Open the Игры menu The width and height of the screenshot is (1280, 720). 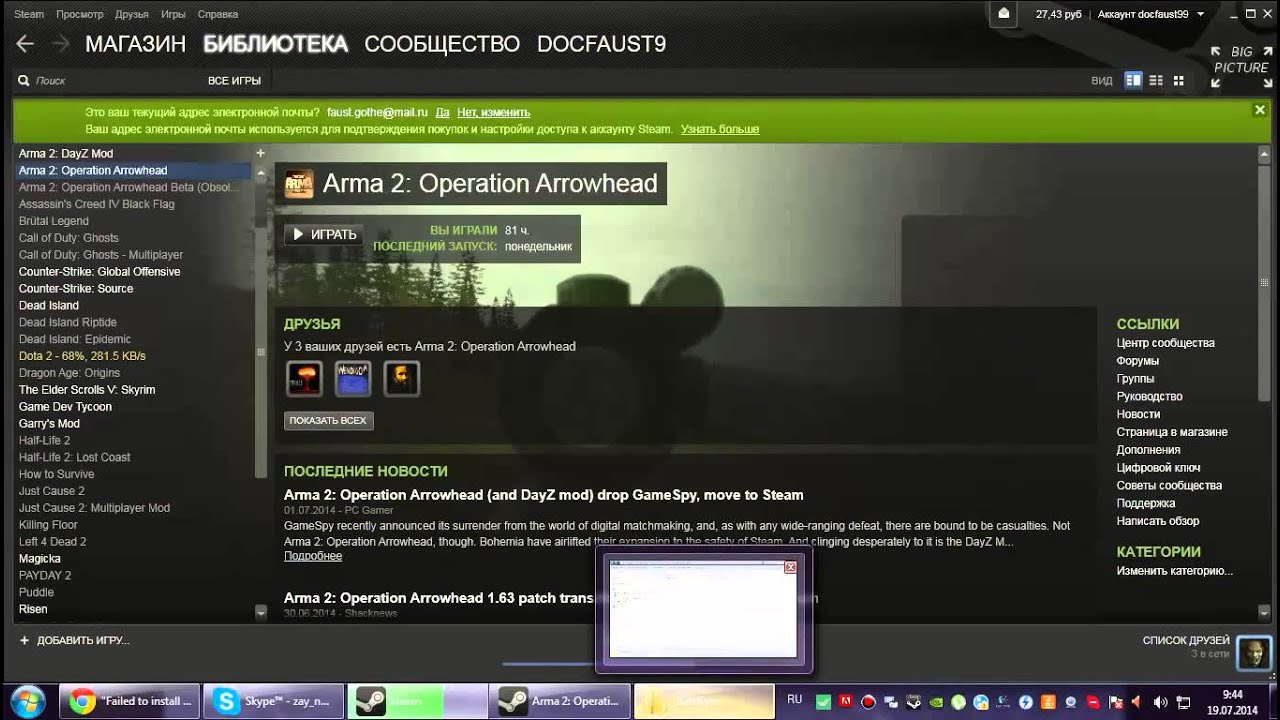click(x=173, y=14)
